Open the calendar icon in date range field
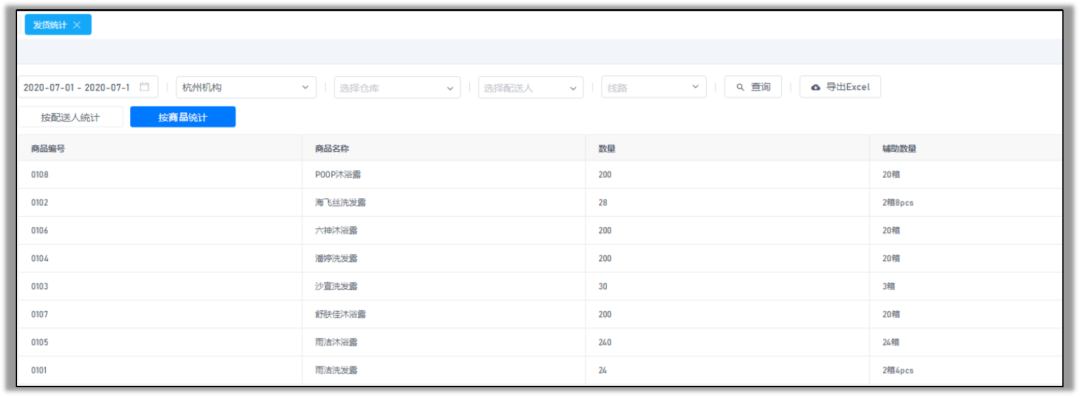The width and height of the screenshot is (1080, 397). point(145,88)
